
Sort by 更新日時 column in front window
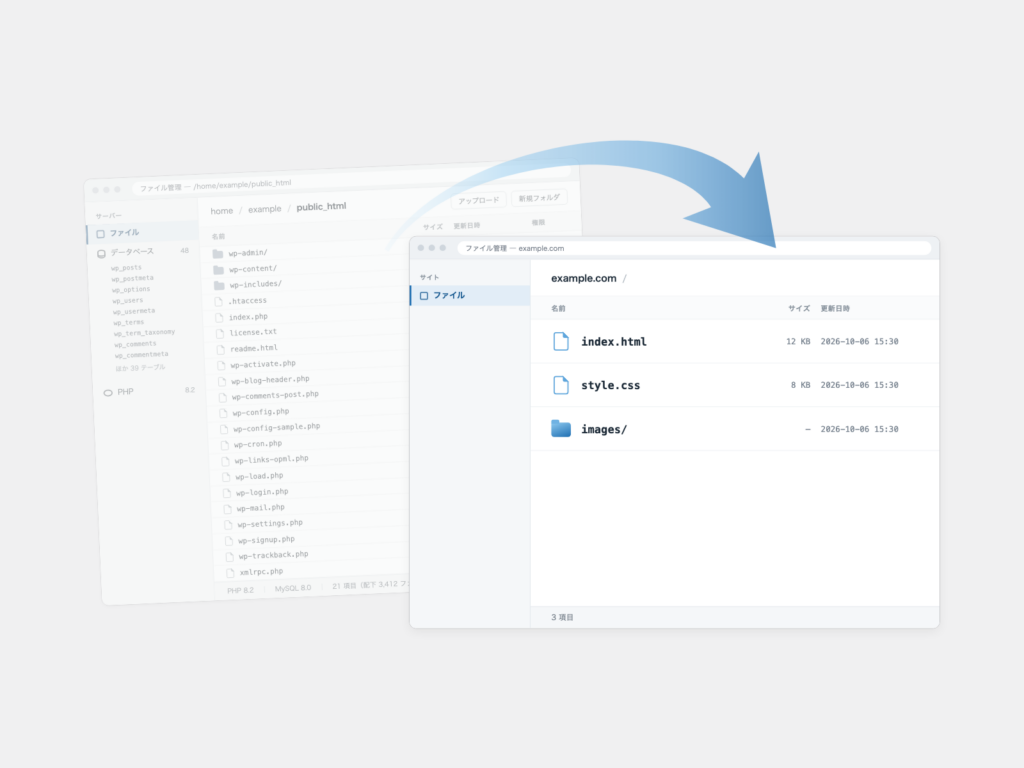click(x=835, y=308)
